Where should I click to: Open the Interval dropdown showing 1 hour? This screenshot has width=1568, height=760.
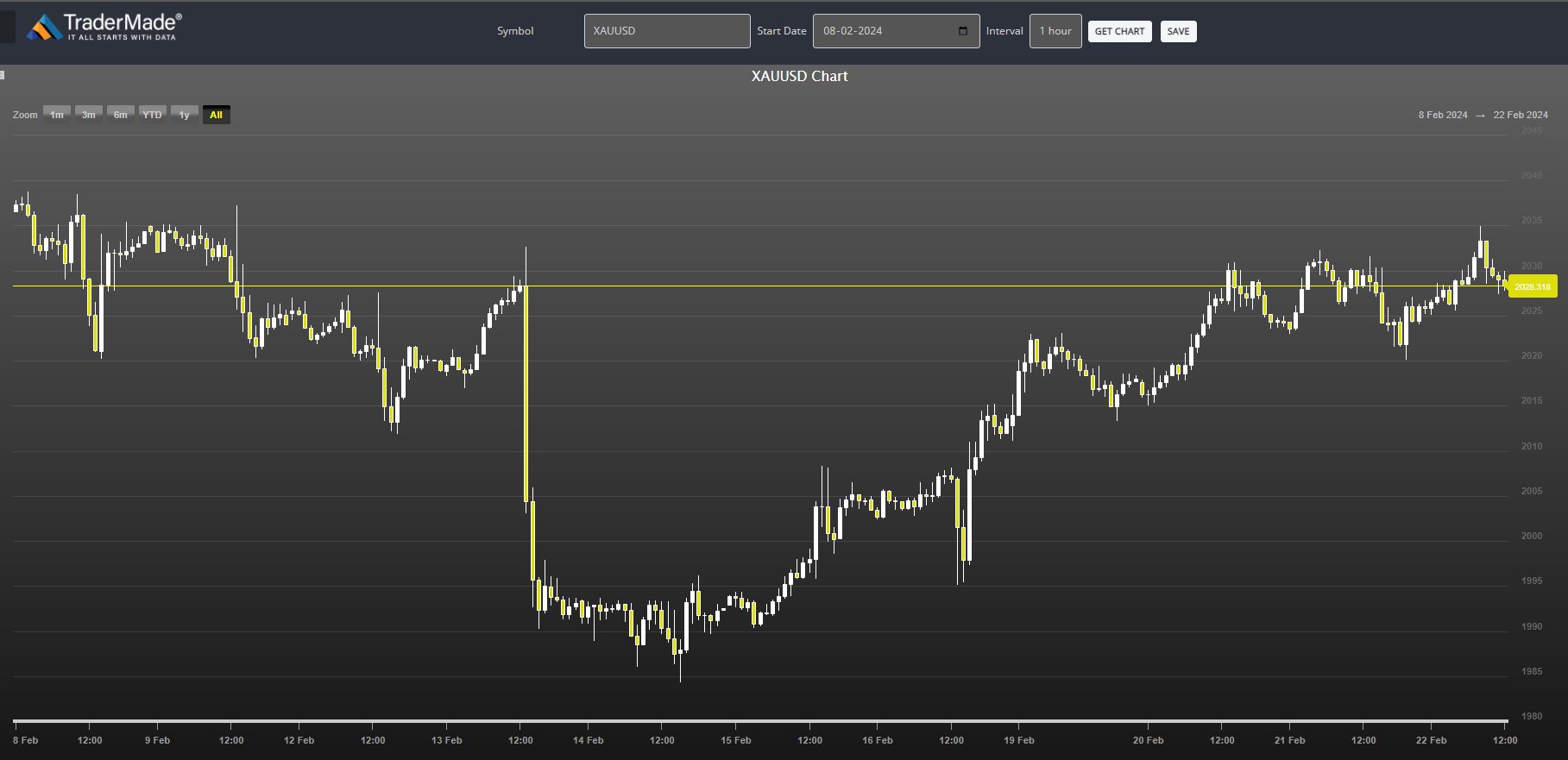click(x=1055, y=31)
